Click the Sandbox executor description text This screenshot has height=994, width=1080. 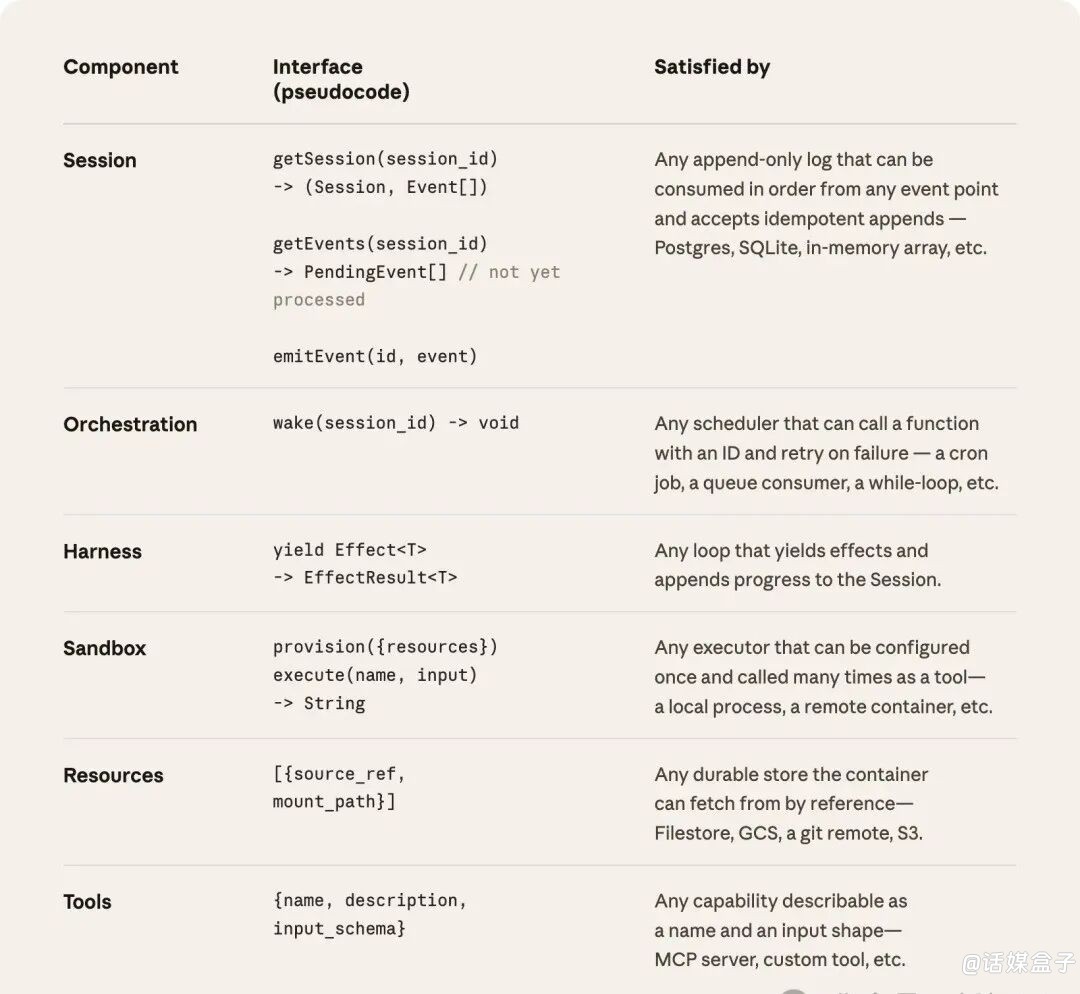822,677
